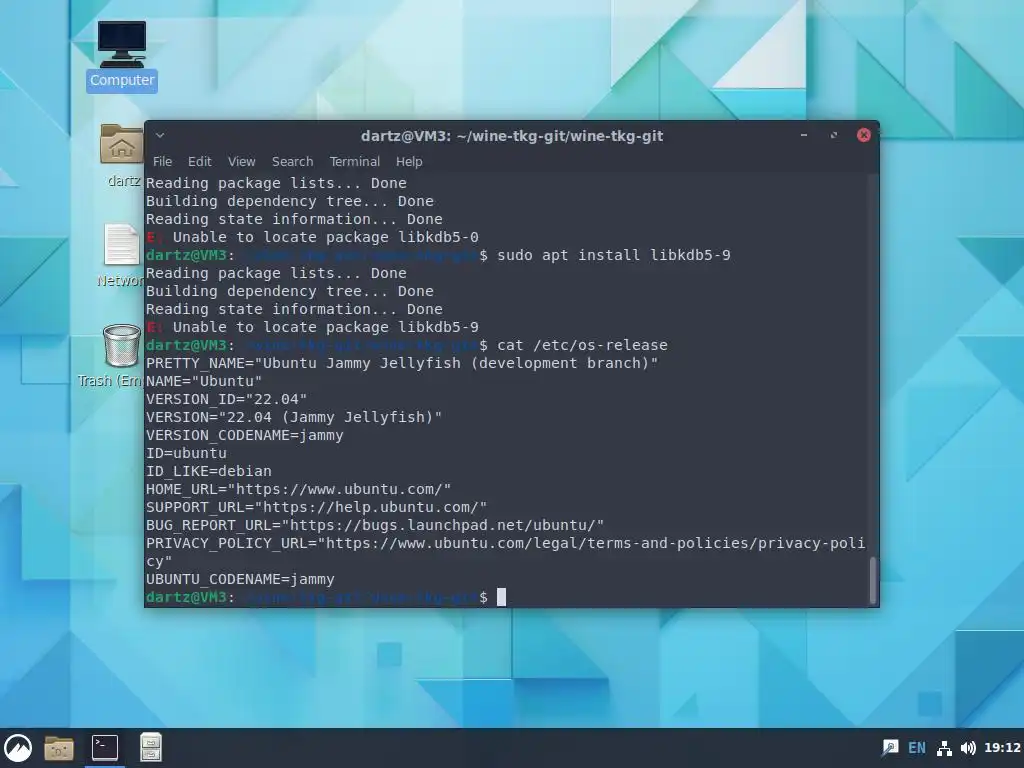The image size is (1024, 768).
Task: Select the terminal taskbar button
Action: coord(104,748)
